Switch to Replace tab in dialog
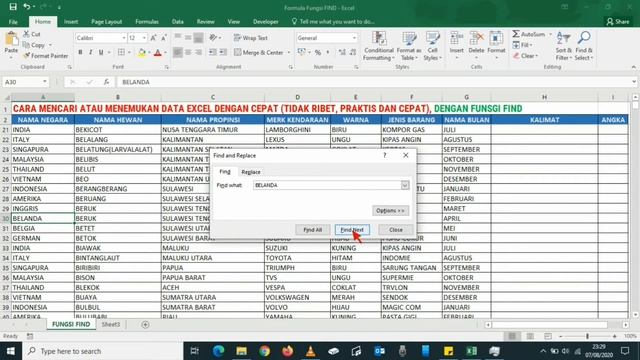640x360 pixels. [251, 172]
